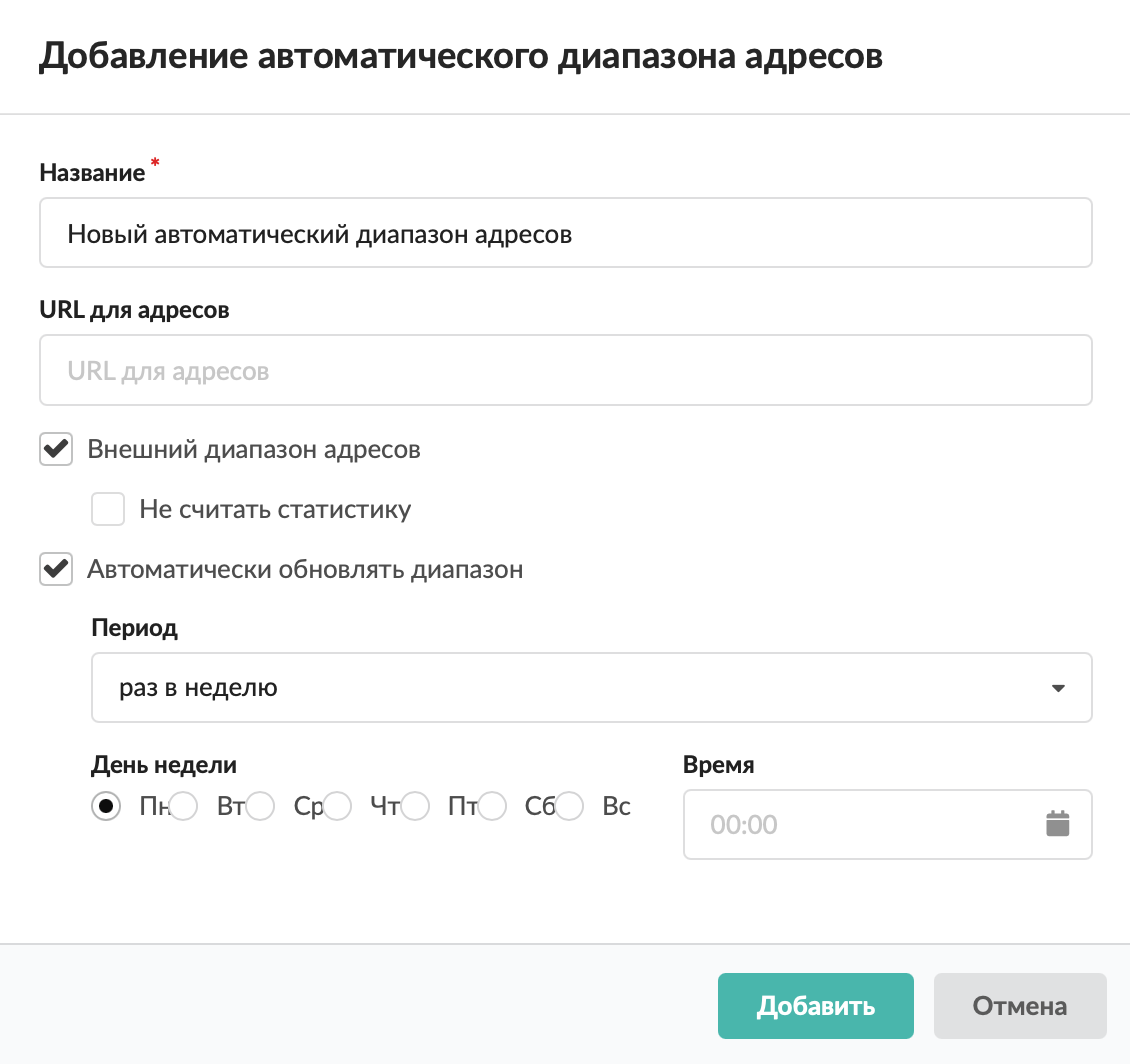Click the calendar icon in Время field
1130x1064 pixels.
click(1057, 825)
